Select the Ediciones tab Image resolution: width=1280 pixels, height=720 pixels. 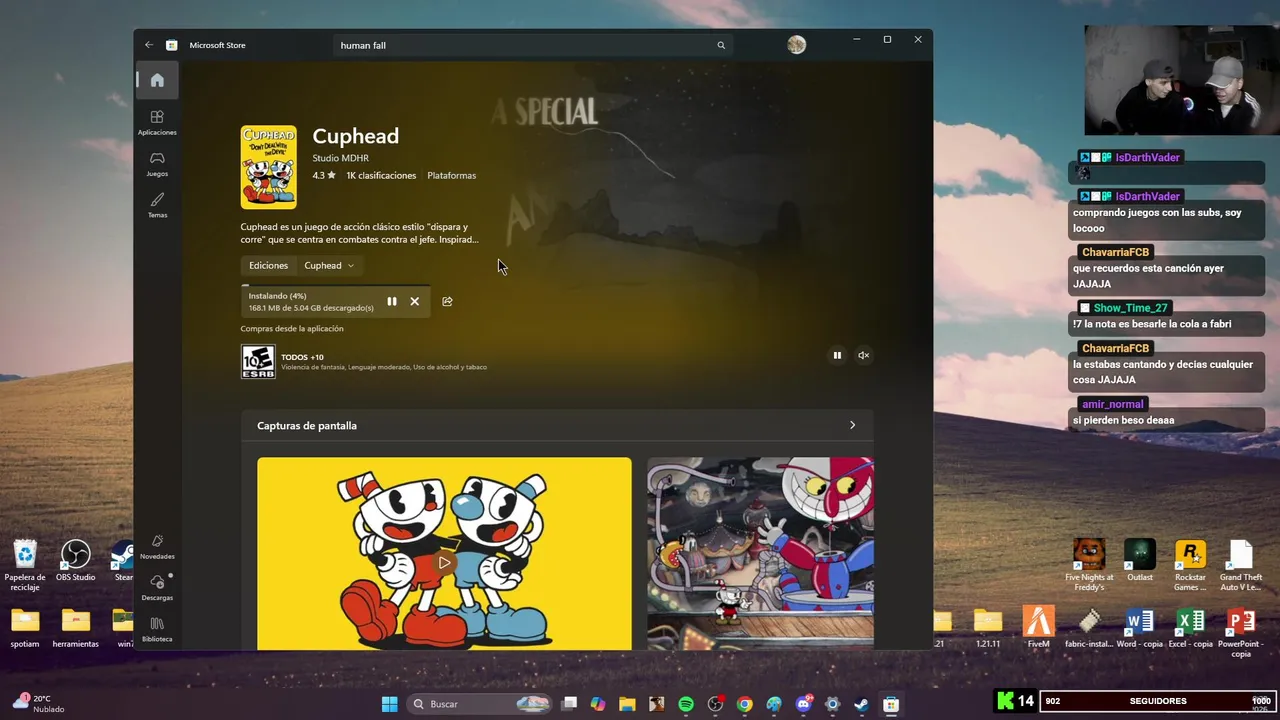pos(268,265)
